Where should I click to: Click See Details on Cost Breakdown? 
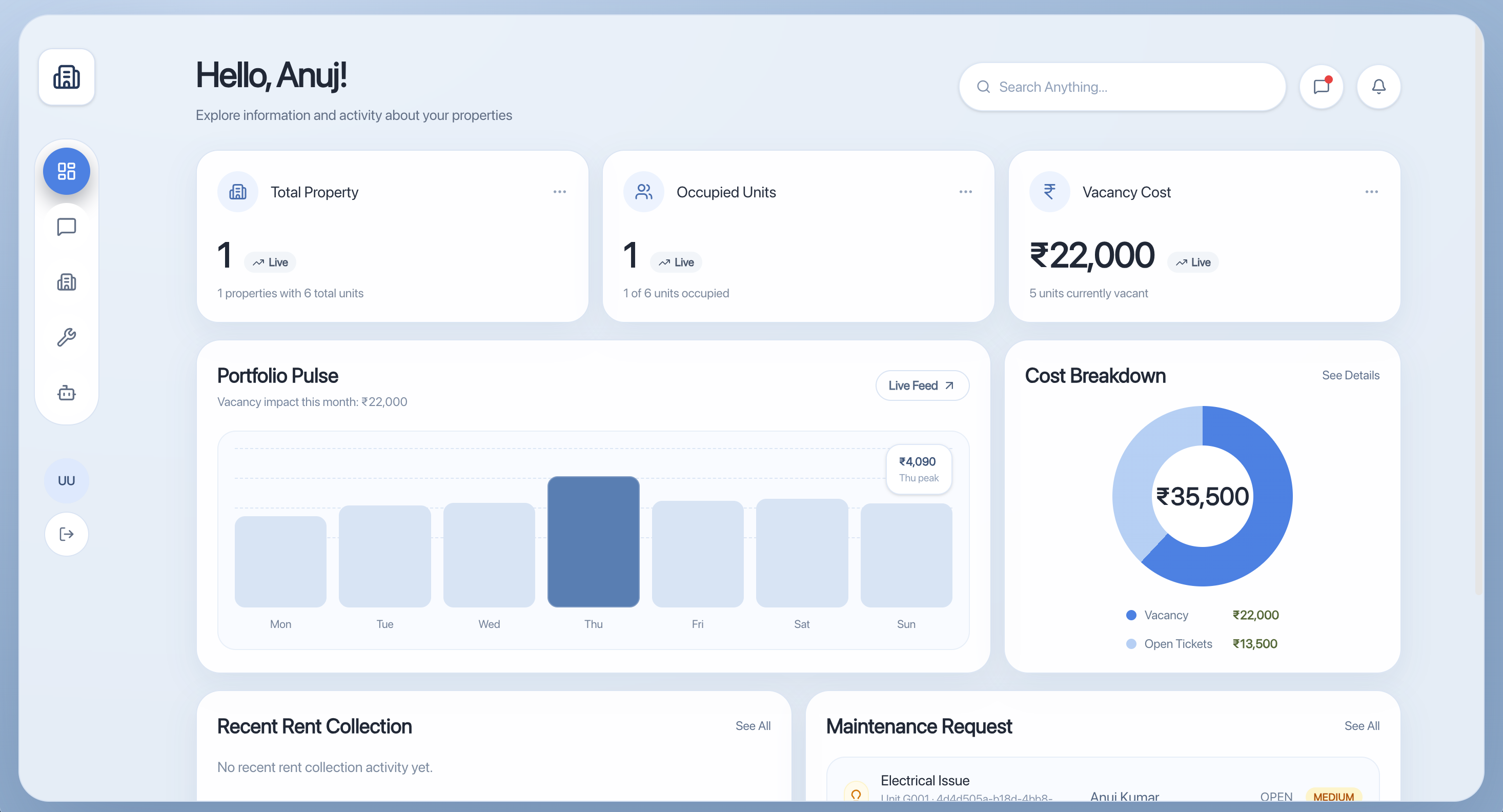tap(1351, 375)
